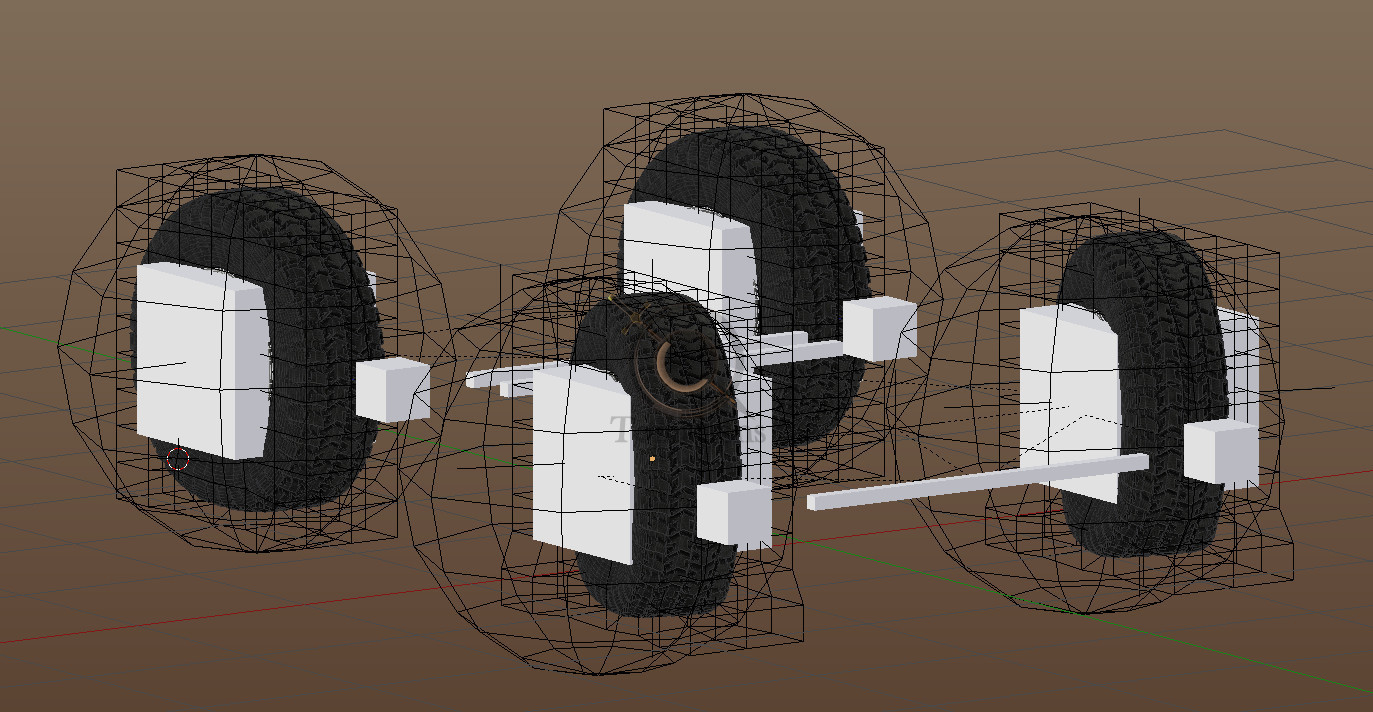Click the long white axle beam
This screenshot has height=712, width=1373.
pos(950,480)
